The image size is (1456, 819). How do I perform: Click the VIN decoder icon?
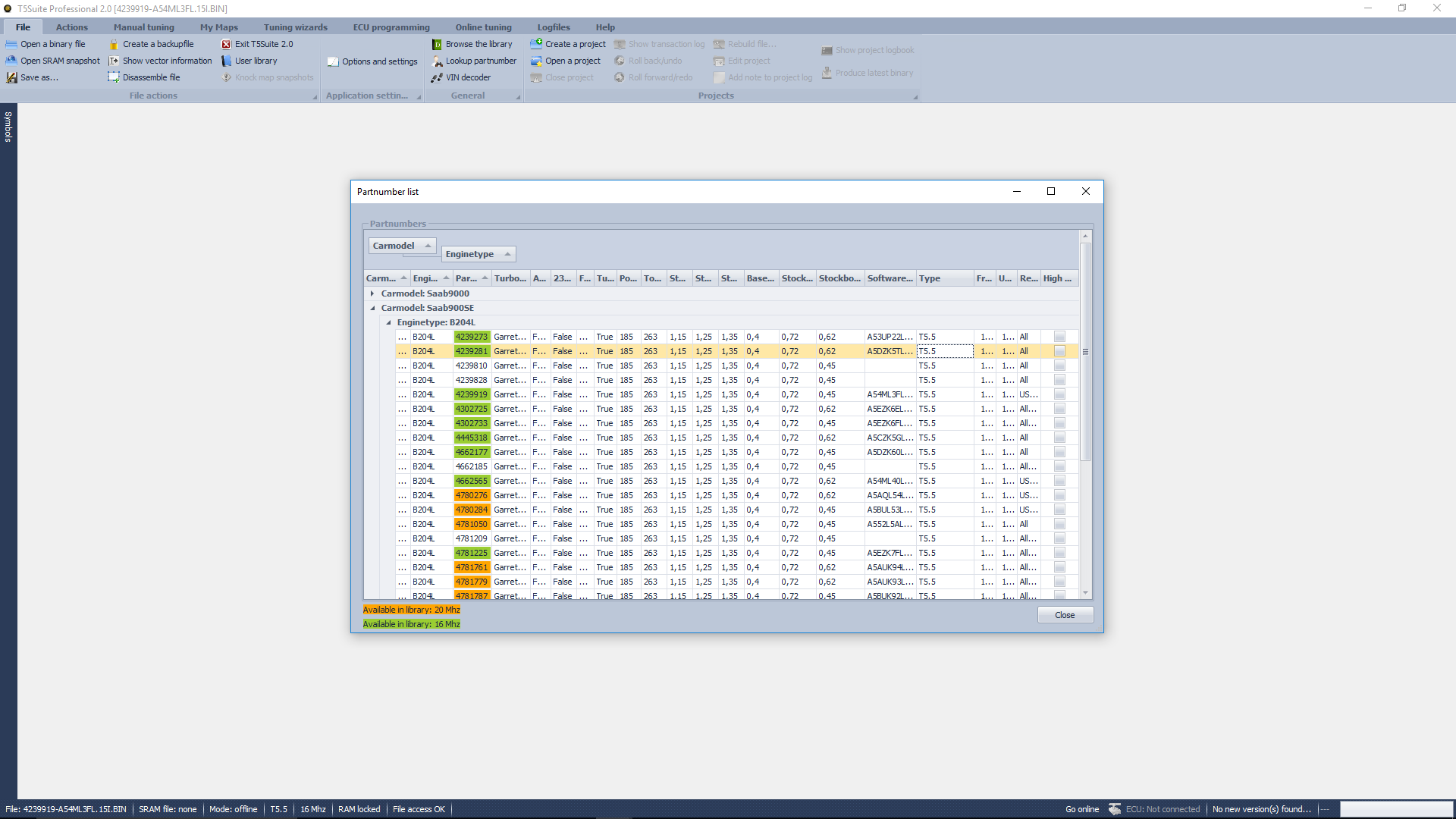point(437,77)
